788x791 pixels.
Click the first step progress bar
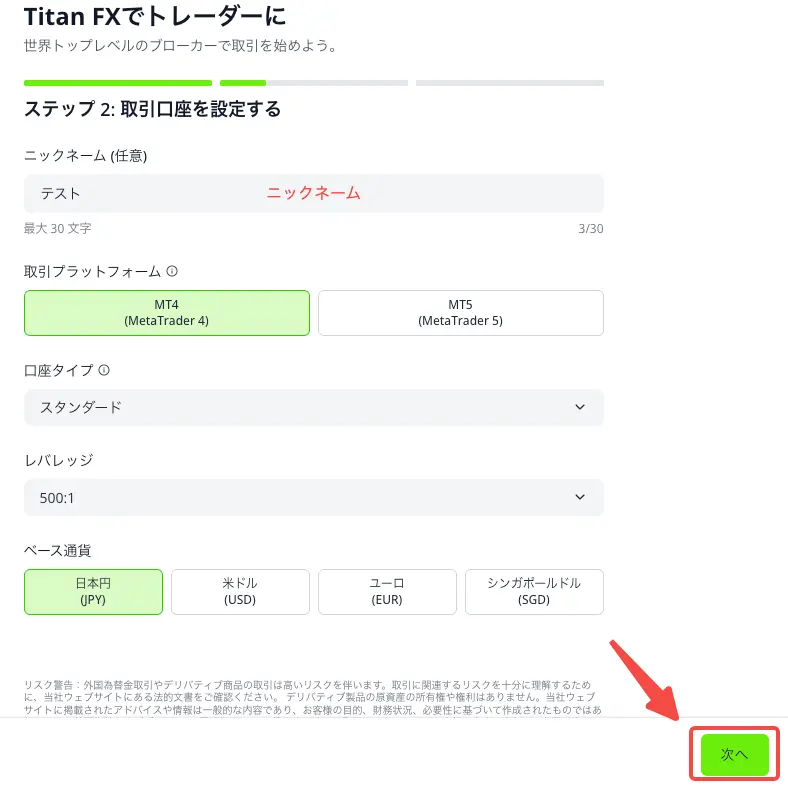click(118, 83)
